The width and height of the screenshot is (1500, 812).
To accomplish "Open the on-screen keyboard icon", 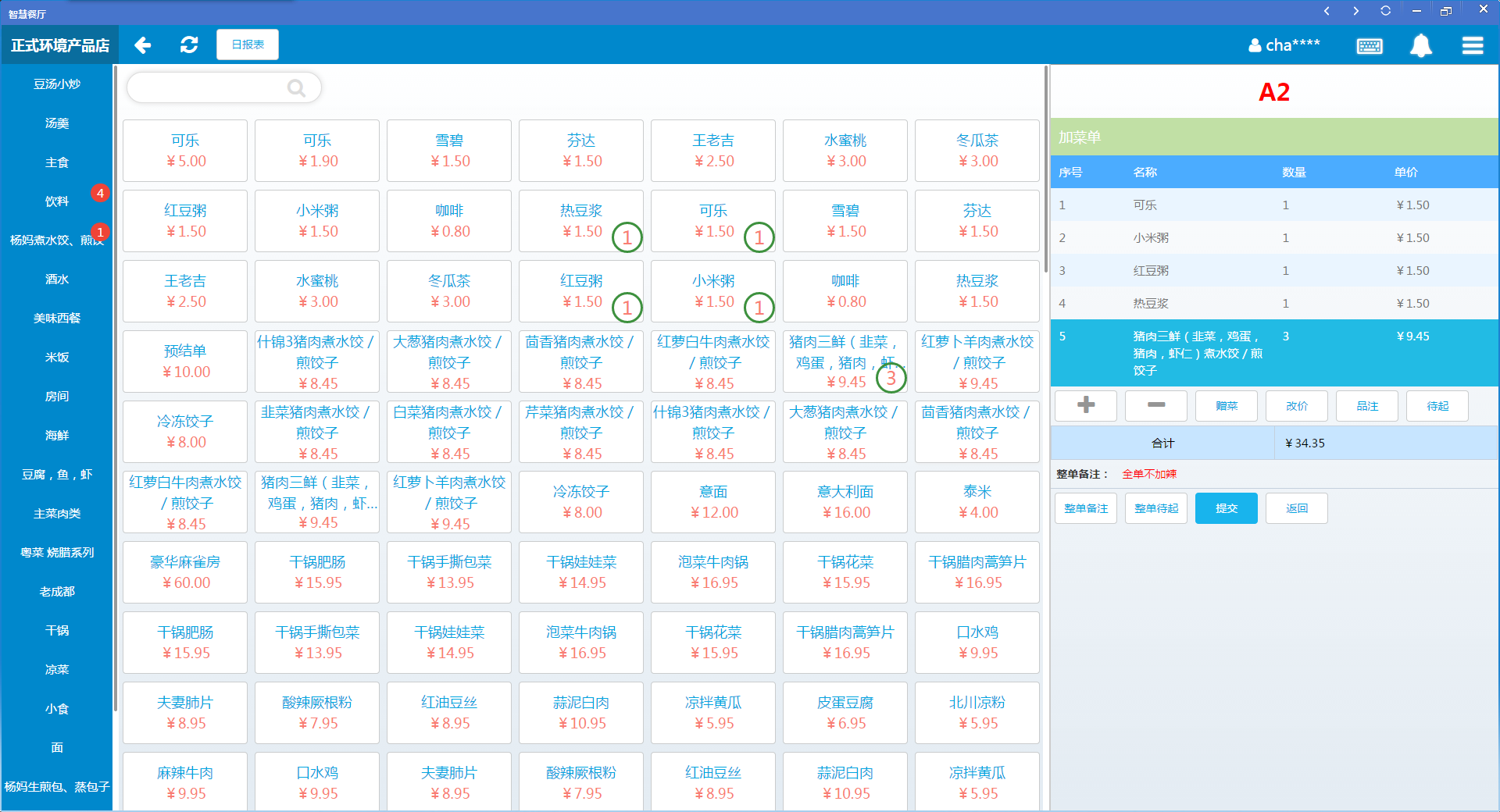I will (x=1369, y=46).
